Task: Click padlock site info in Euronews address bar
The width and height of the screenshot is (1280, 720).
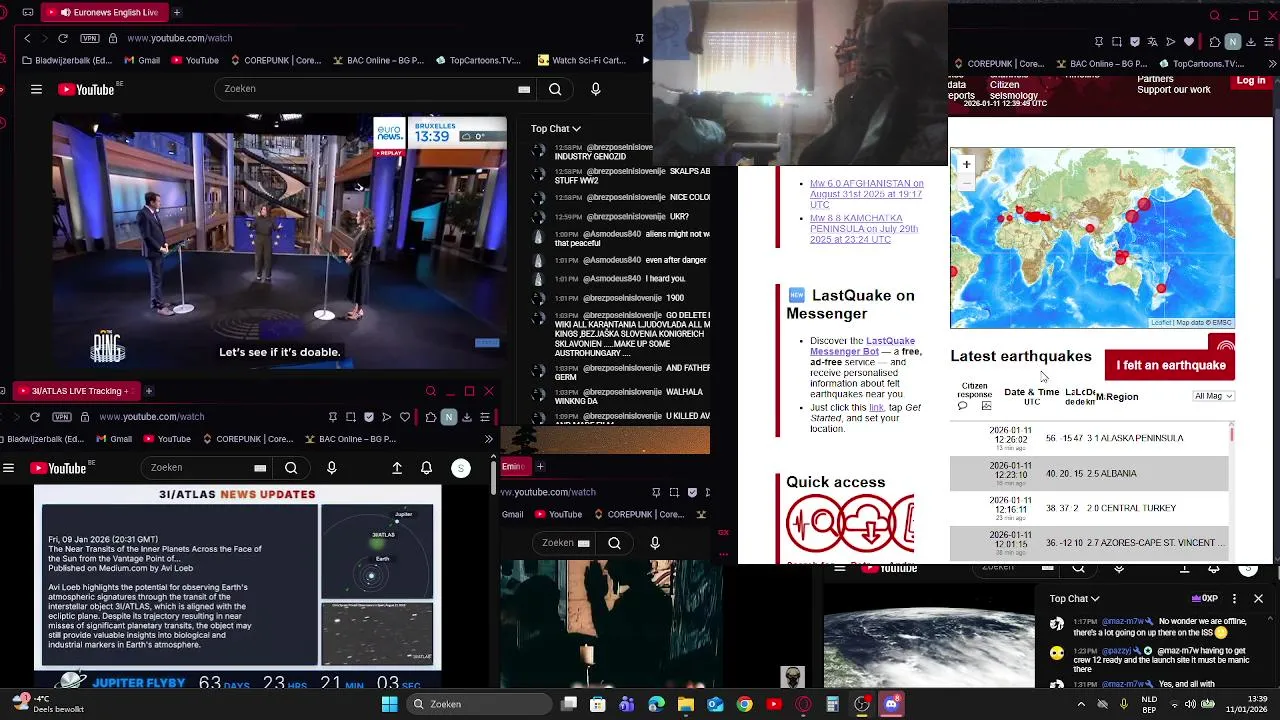Action: (x=113, y=38)
